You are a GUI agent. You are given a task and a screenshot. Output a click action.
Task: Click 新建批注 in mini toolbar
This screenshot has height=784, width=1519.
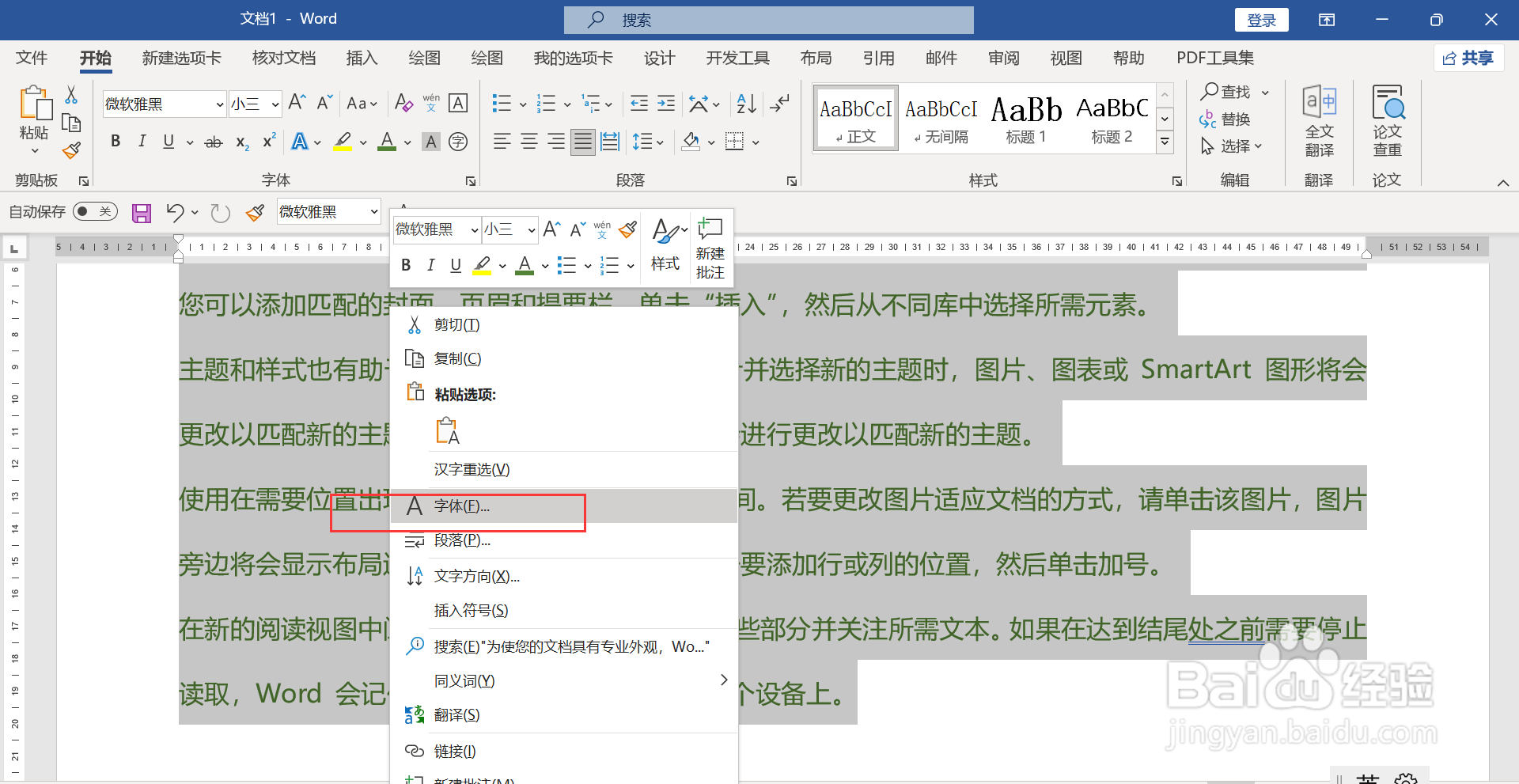(710, 248)
